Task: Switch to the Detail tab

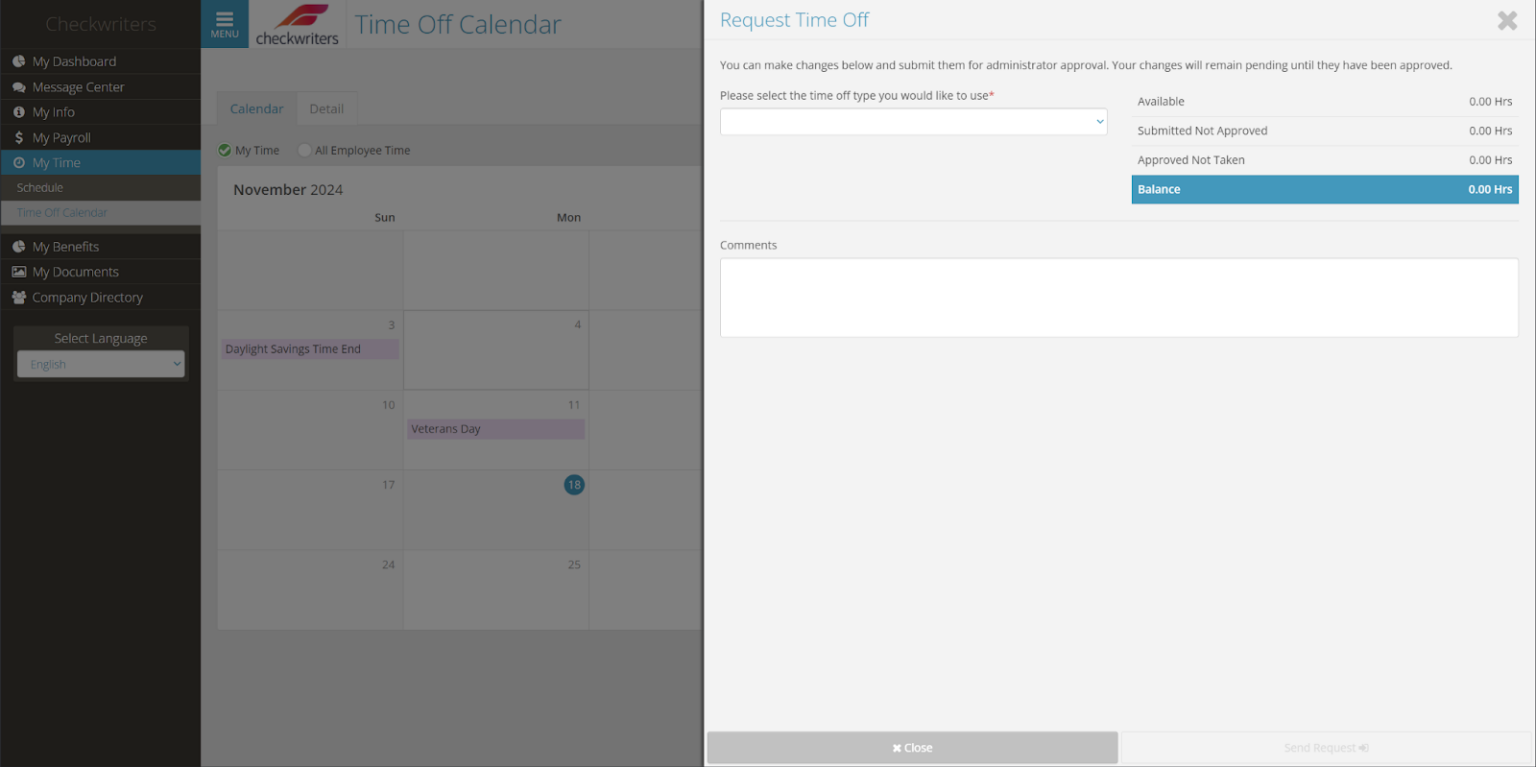Action: 327,108
